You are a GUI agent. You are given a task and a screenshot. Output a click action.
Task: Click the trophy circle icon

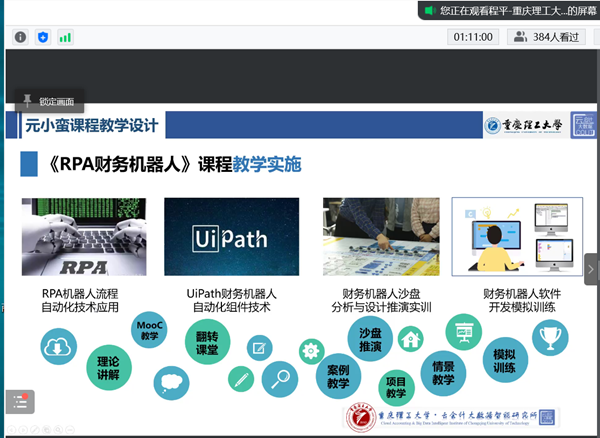coord(550,338)
